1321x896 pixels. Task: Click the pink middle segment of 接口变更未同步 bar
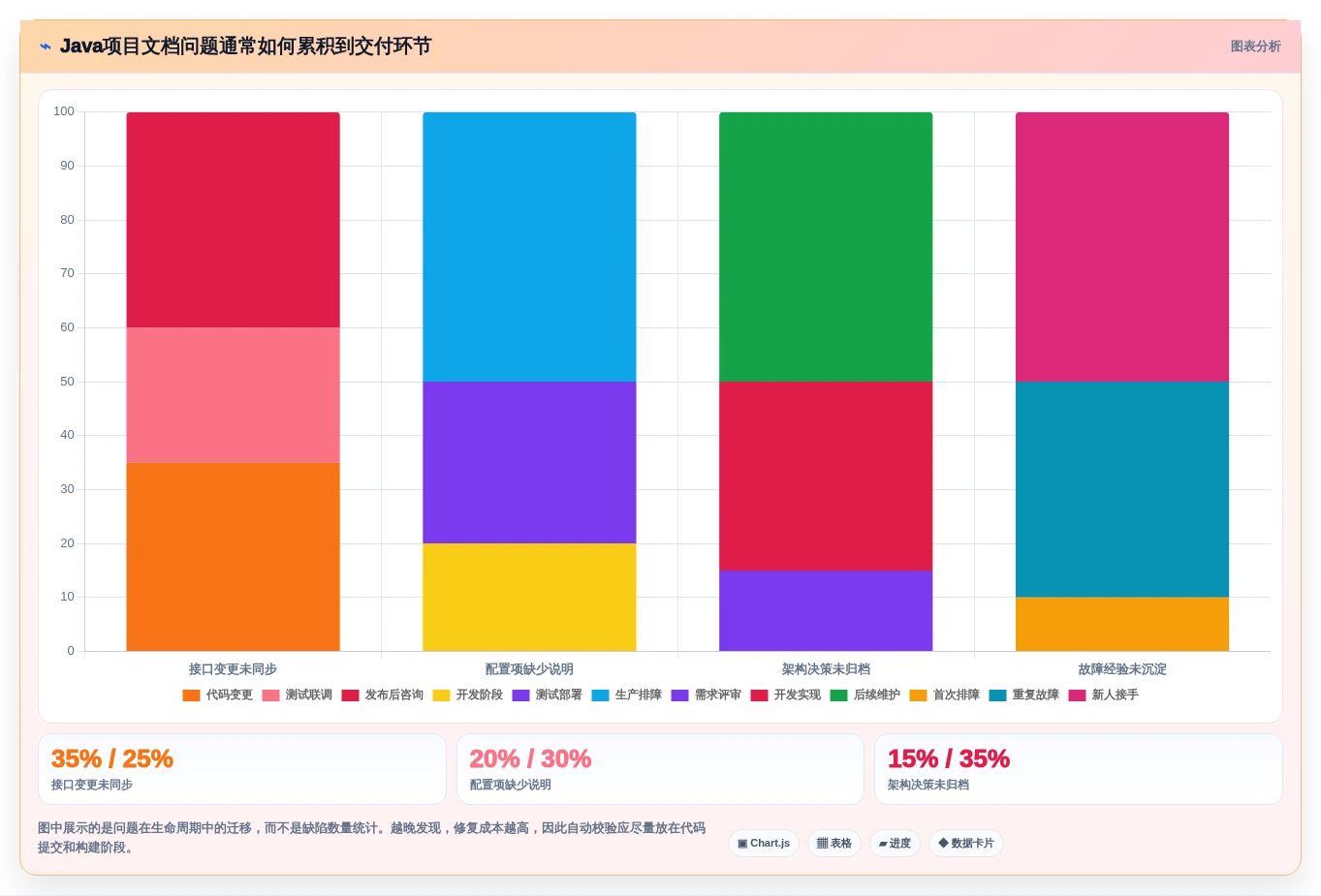tap(233, 395)
